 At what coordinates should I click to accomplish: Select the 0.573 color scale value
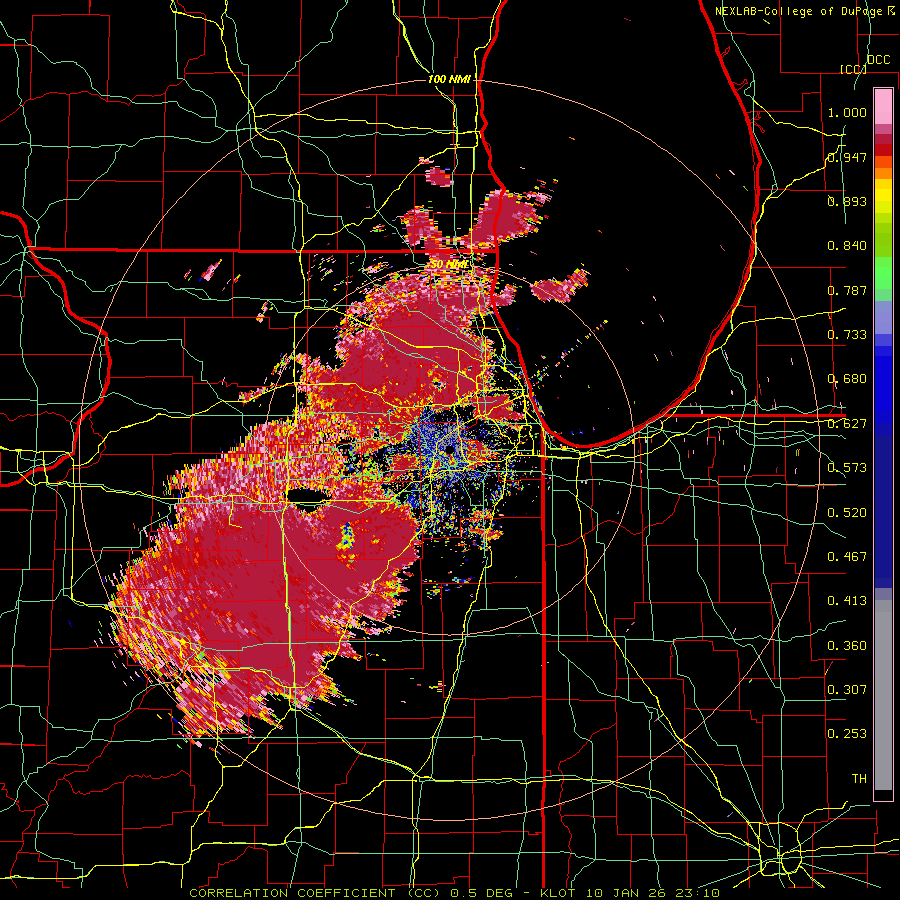pos(847,468)
